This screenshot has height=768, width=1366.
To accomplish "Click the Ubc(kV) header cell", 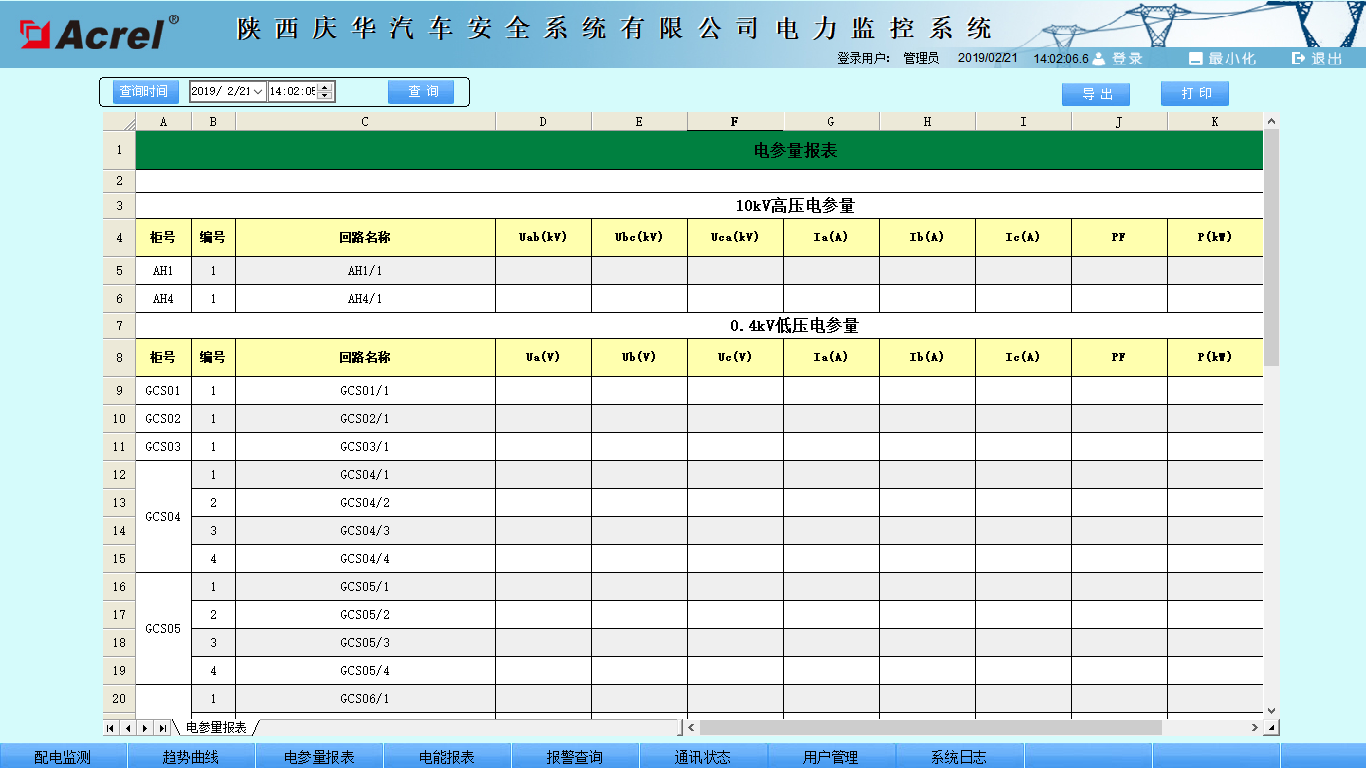I will (639, 237).
